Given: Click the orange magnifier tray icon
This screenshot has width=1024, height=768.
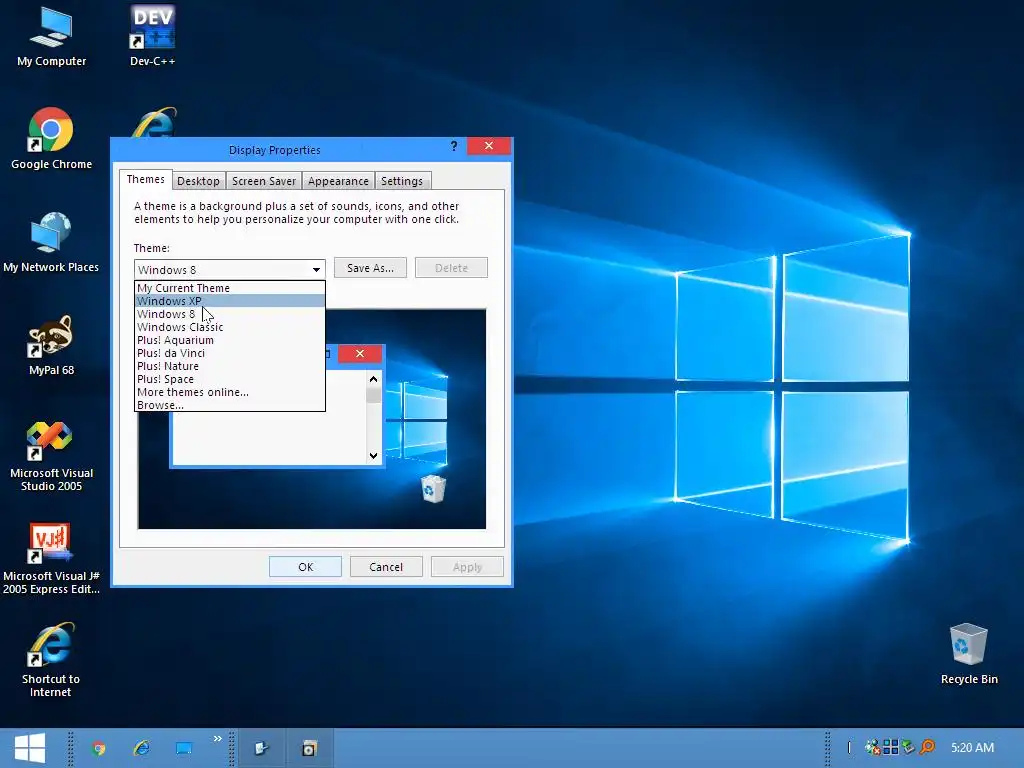Looking at the screenshot, I should [x=927, y=747].
